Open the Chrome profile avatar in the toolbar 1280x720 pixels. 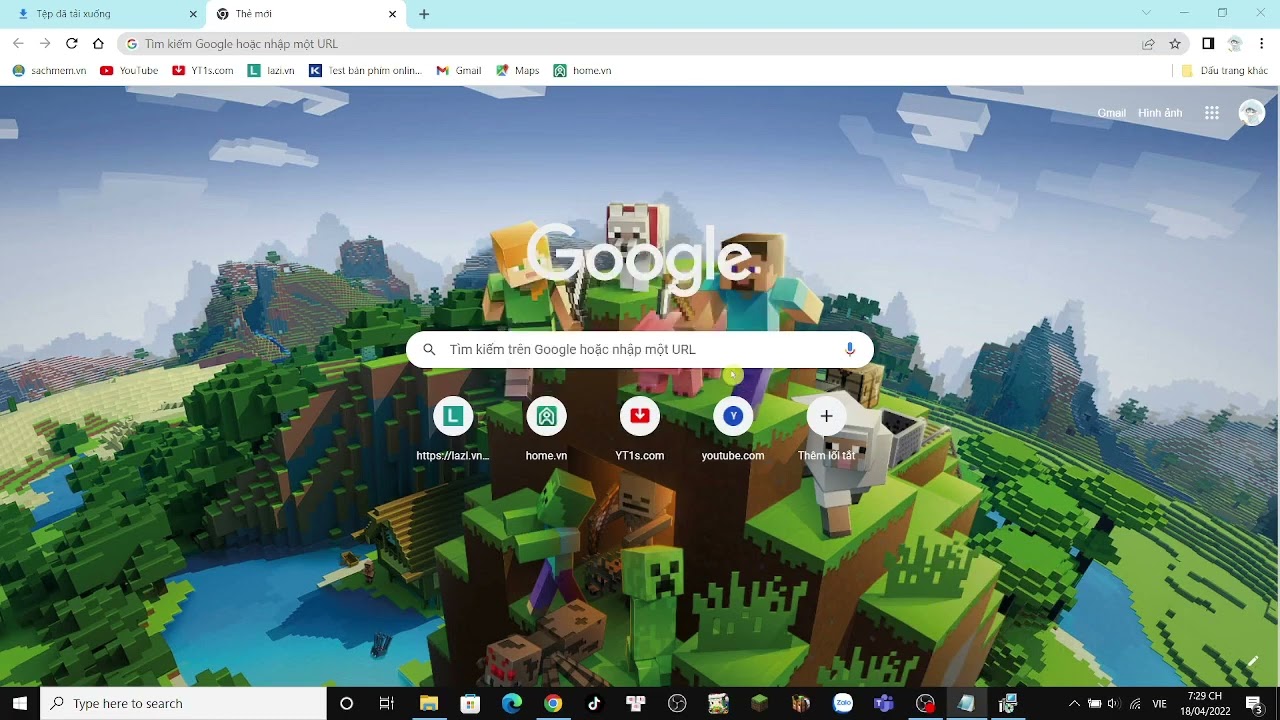(x=1235, y=43)
